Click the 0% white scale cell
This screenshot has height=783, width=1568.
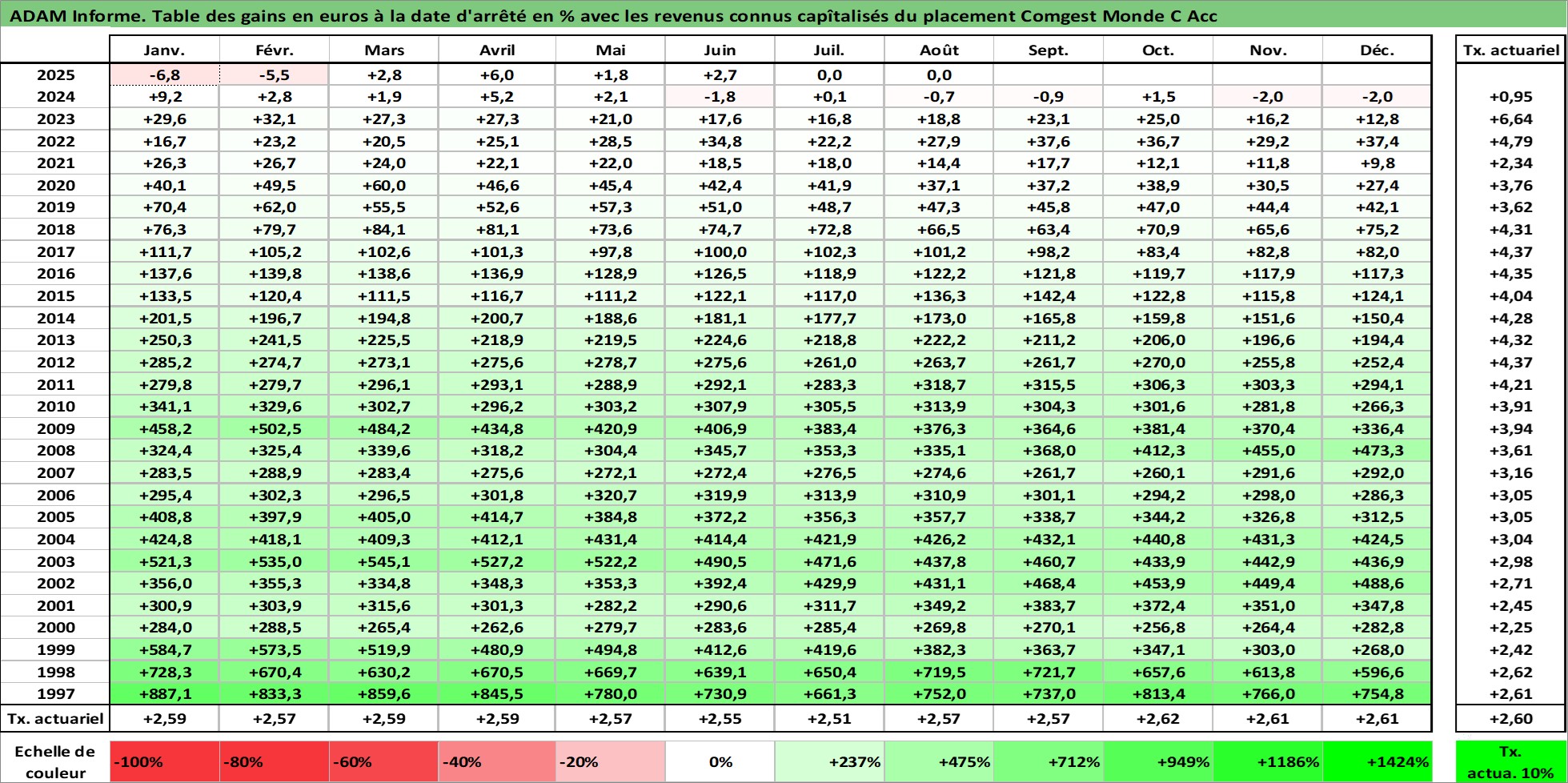pyautogui.click(x=720, y=761)
